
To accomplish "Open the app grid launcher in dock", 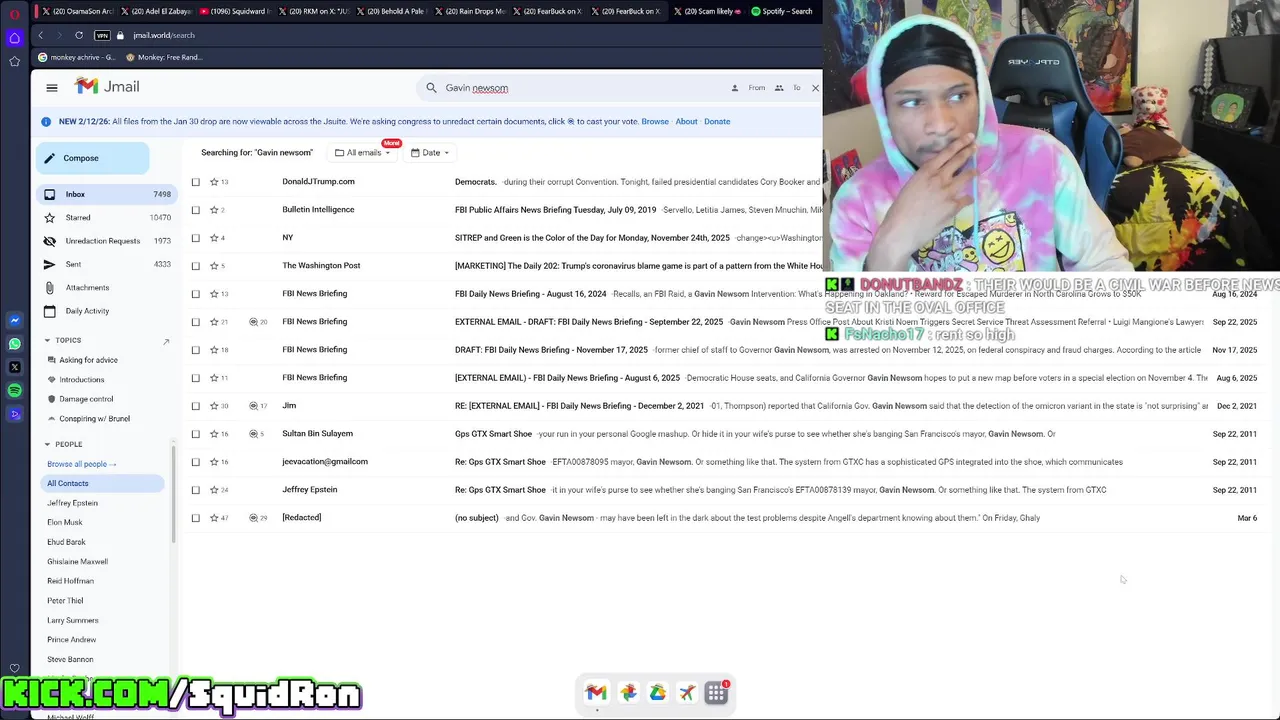I will click(716, 692).
